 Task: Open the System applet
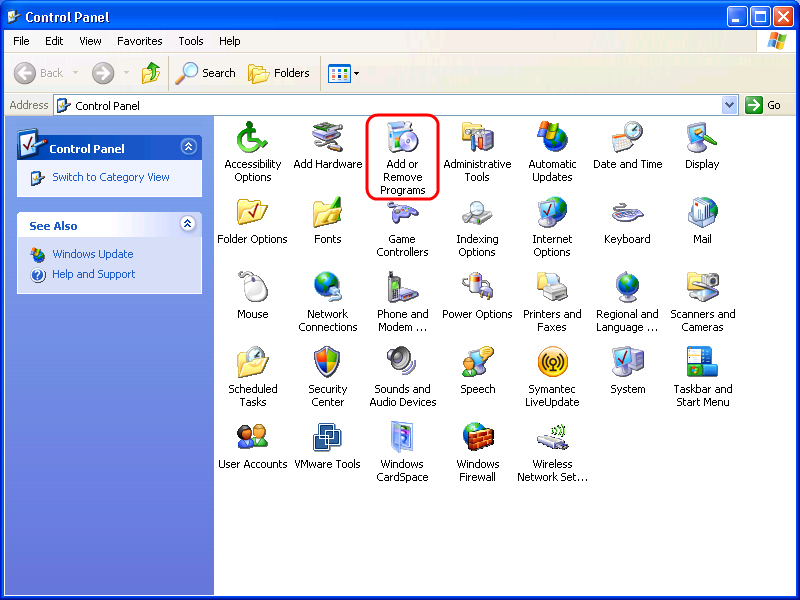coord(628,371)
